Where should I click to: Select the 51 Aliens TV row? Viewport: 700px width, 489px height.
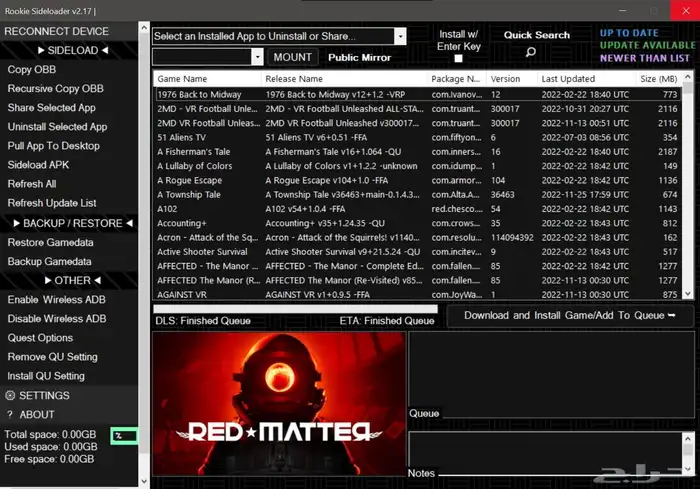coord(418,138)
